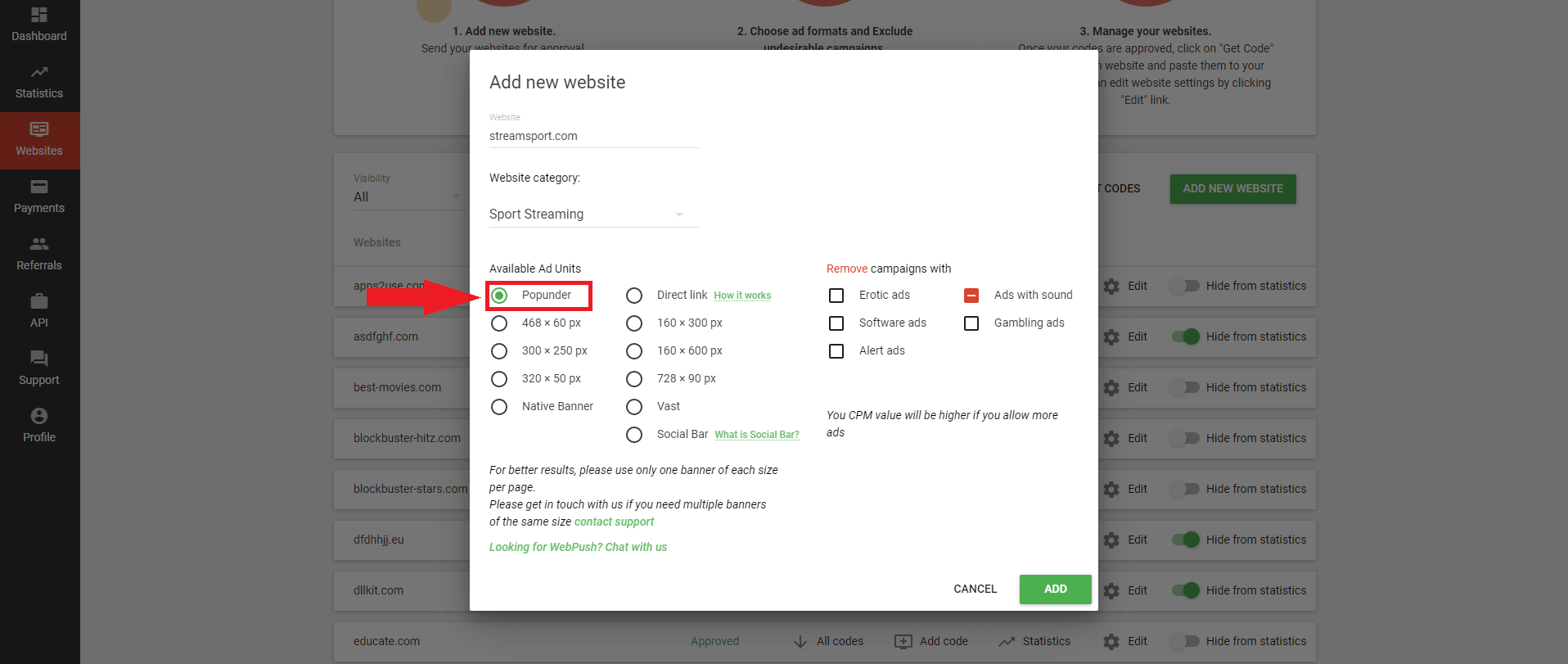This screenshot has width=1568, height=664.
Task: Check the Gambling ads checkbox
Action: pos(971,323)
